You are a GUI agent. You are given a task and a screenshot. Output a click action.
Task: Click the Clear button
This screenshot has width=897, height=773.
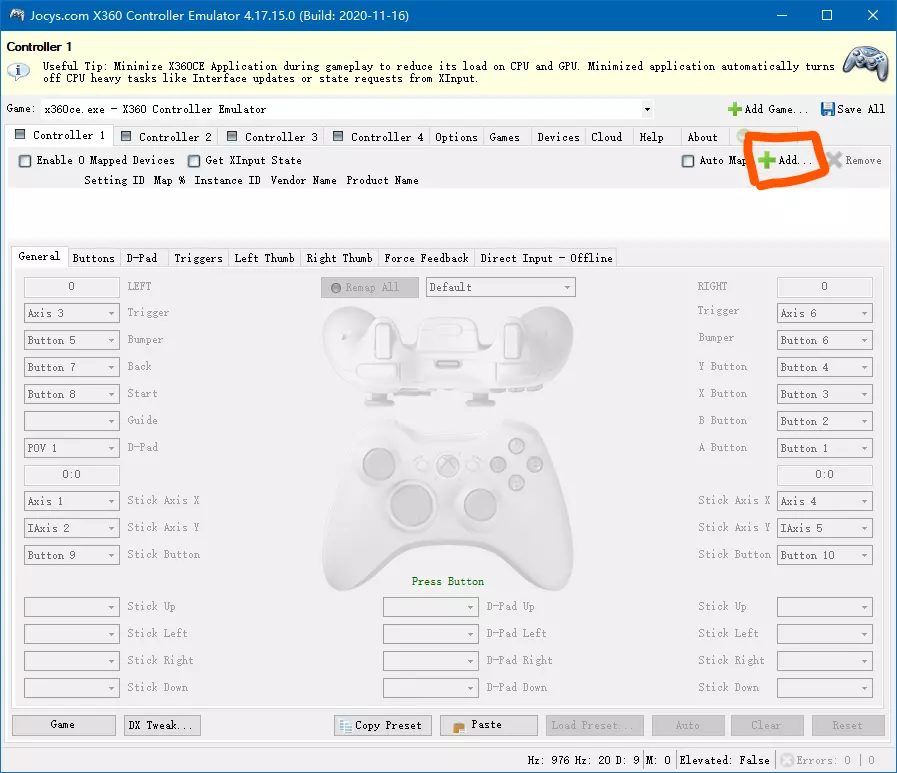[767, 725]
